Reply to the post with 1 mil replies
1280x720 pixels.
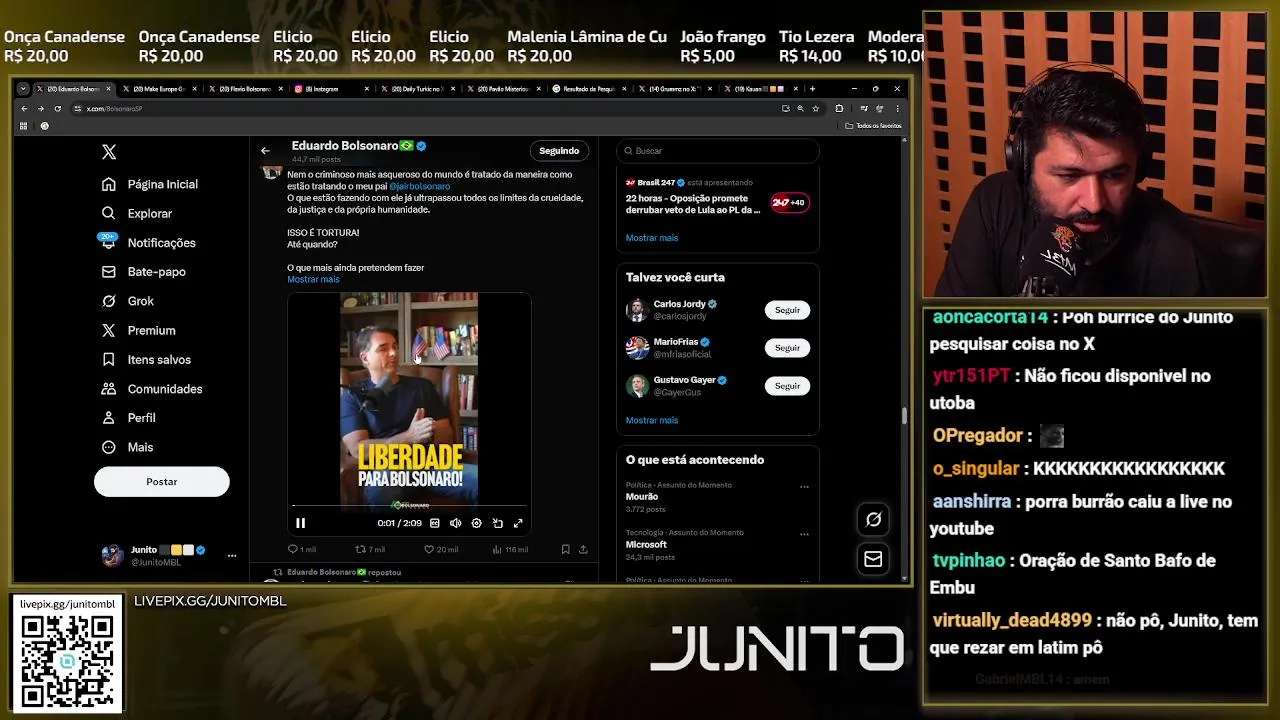click(301, 549)
